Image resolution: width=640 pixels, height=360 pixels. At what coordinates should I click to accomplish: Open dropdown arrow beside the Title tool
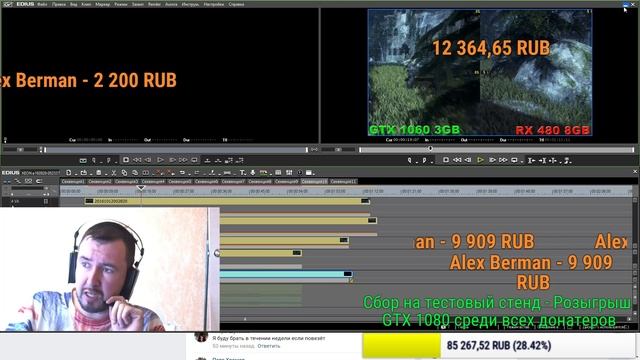(x=246, y=173)
